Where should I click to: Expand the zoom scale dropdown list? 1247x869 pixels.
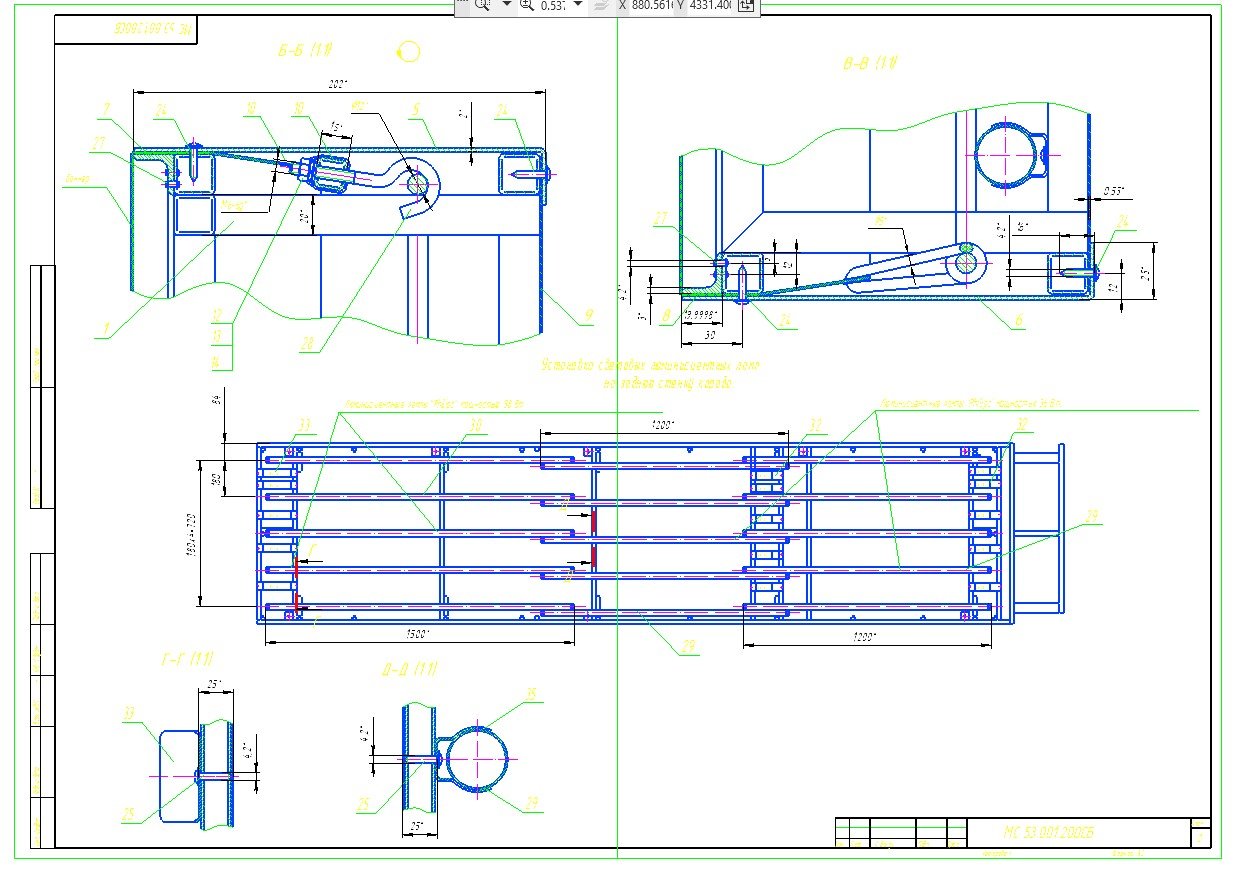click(577, 5)
